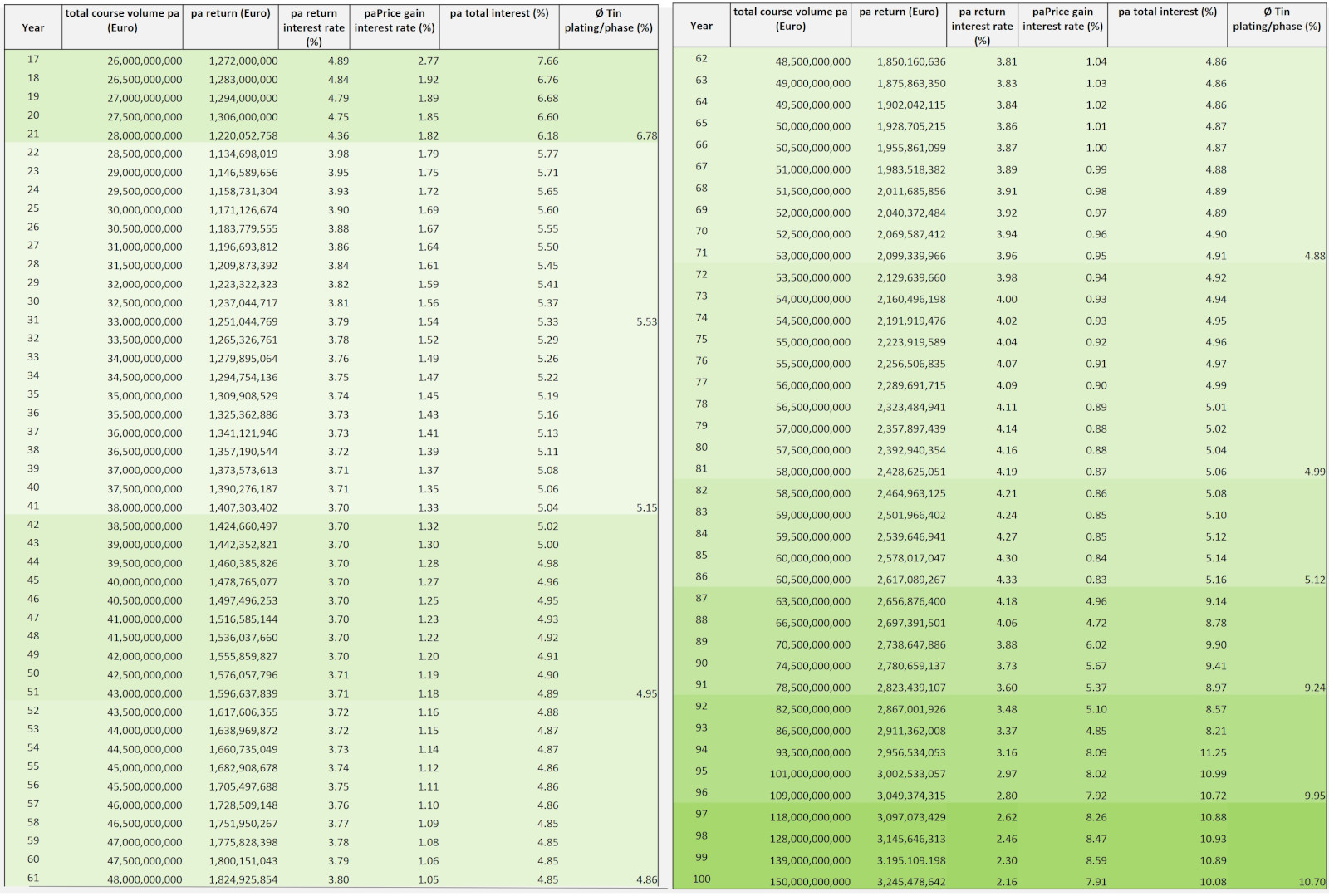Select the pa return cell '1,824,925,854'
The image size is (1329, 896).
pos(243,879)
